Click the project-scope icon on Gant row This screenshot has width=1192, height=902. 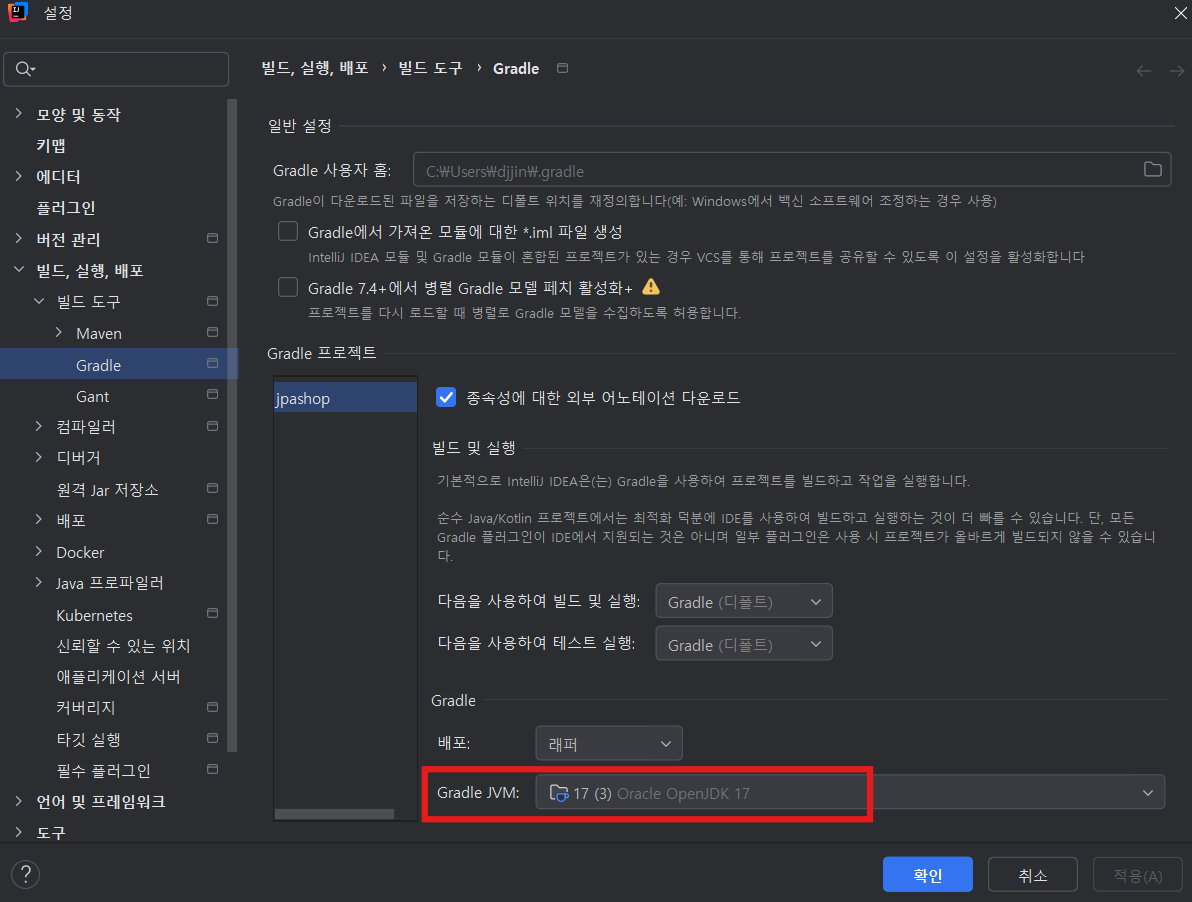(x=213, y=394)
